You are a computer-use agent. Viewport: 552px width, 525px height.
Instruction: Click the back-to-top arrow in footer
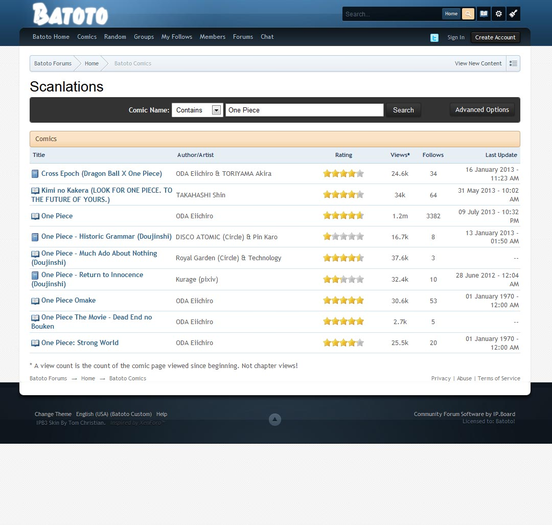tap(275, 419)
